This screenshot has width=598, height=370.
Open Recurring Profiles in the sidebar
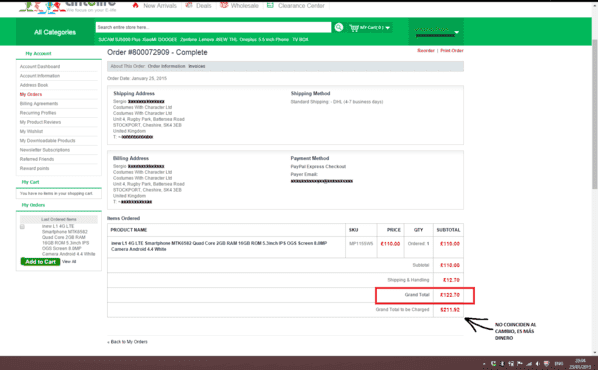38,113
